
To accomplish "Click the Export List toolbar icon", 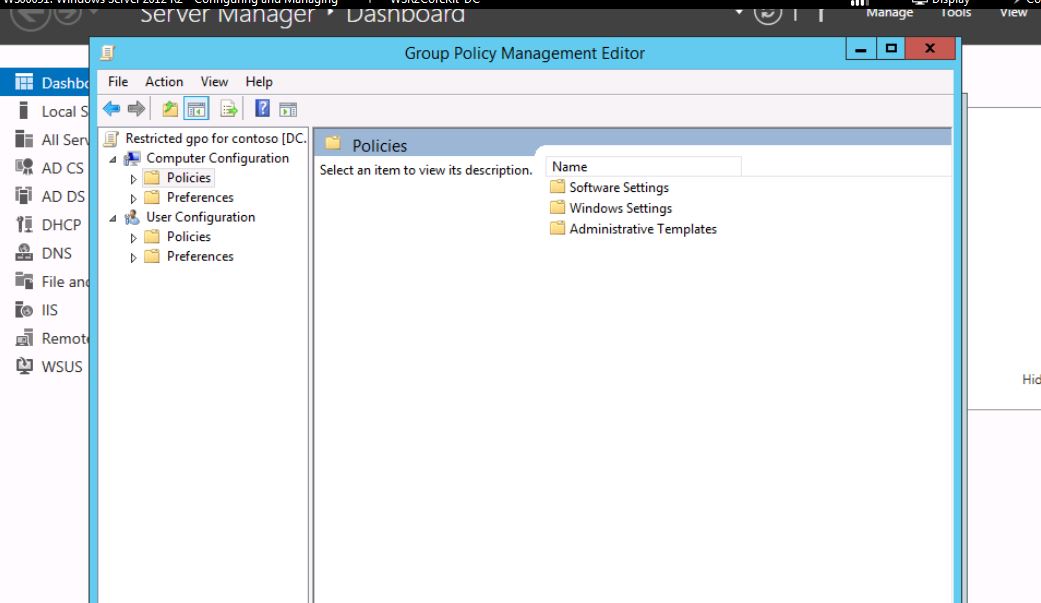I will (229, 109).
